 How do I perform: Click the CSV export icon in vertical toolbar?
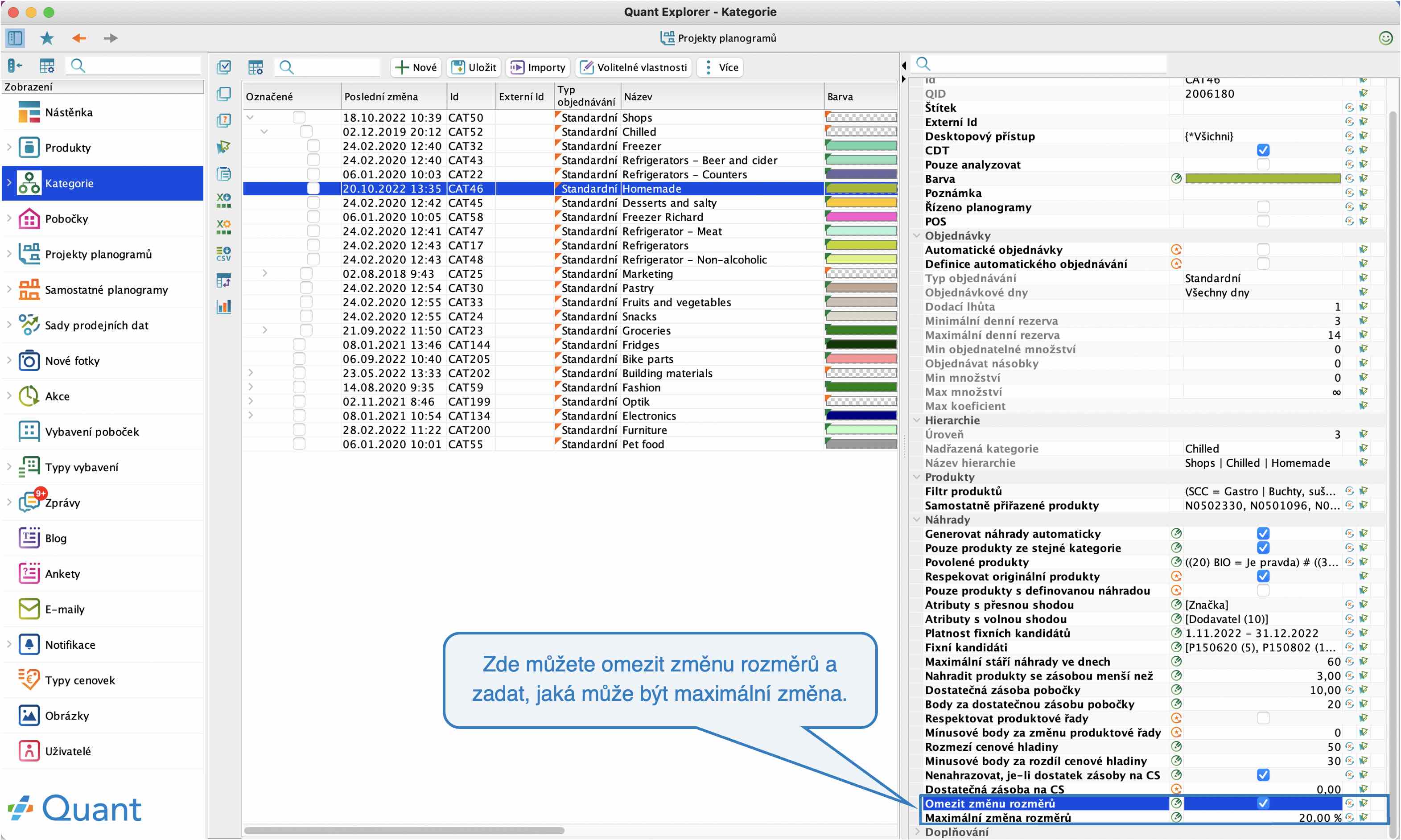223,254
